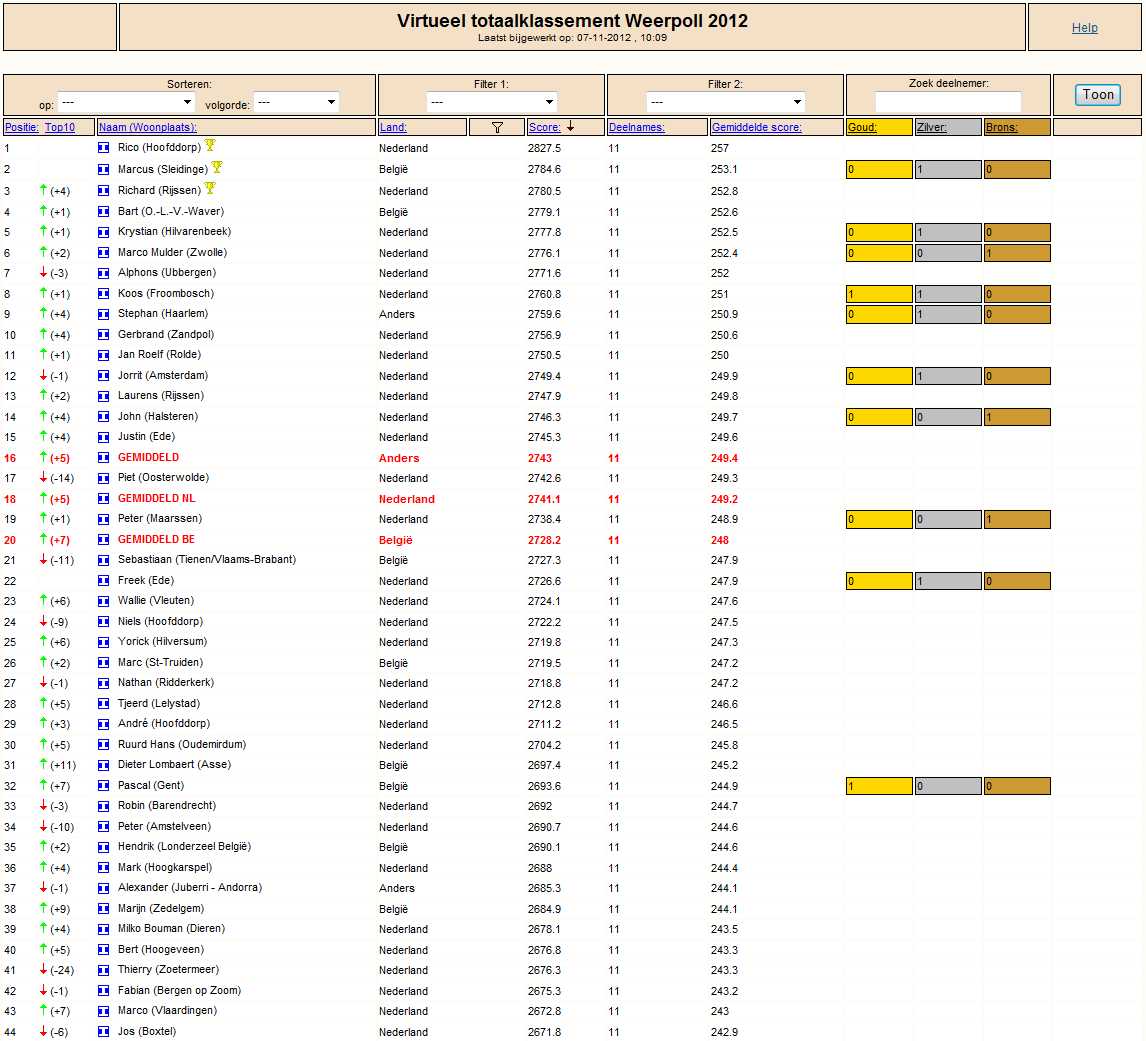Open the blue icon beside Marco Mulder (Zwolle)

(104, 253)
